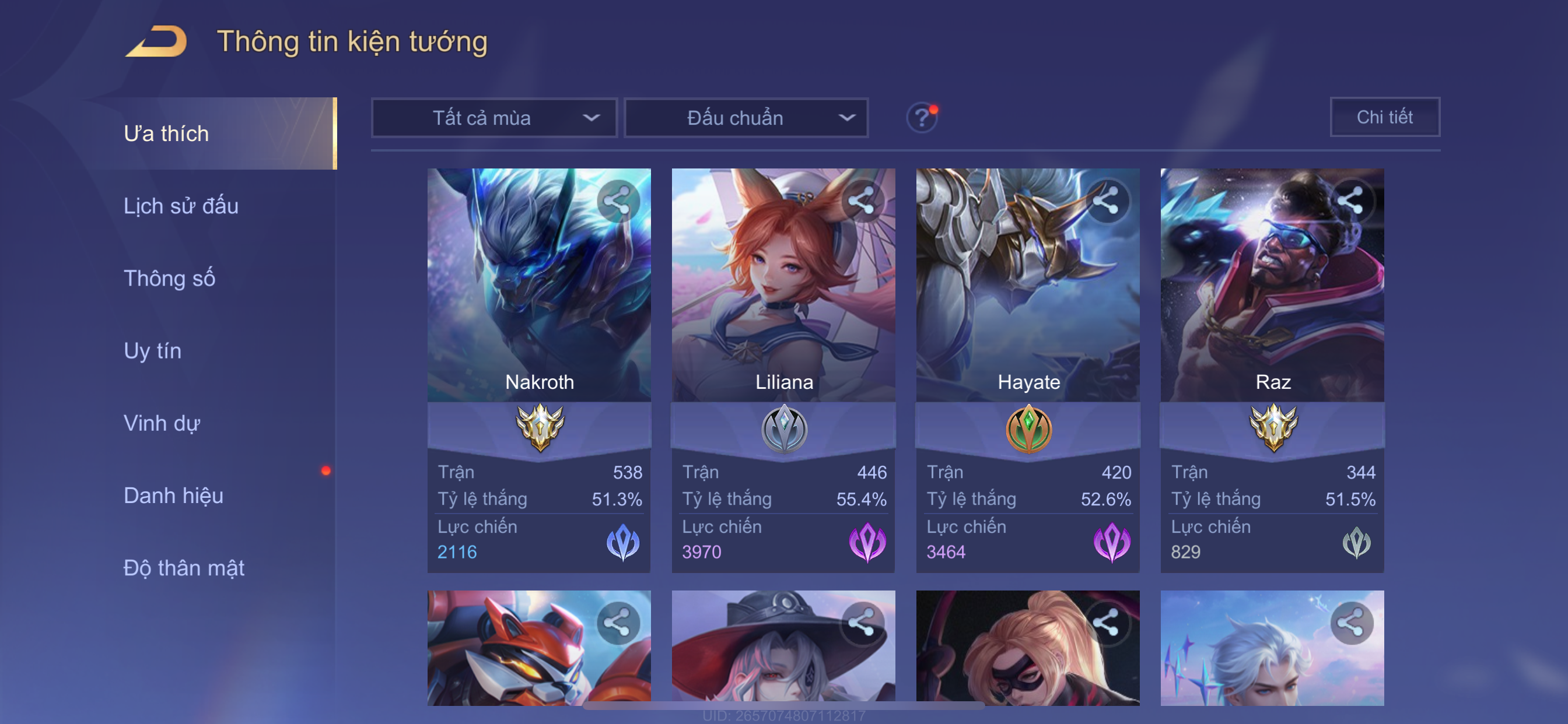Click the horizontal scrollbar at bottom
Viewport: 1568px width, 724px height.
tap(783, 705)
